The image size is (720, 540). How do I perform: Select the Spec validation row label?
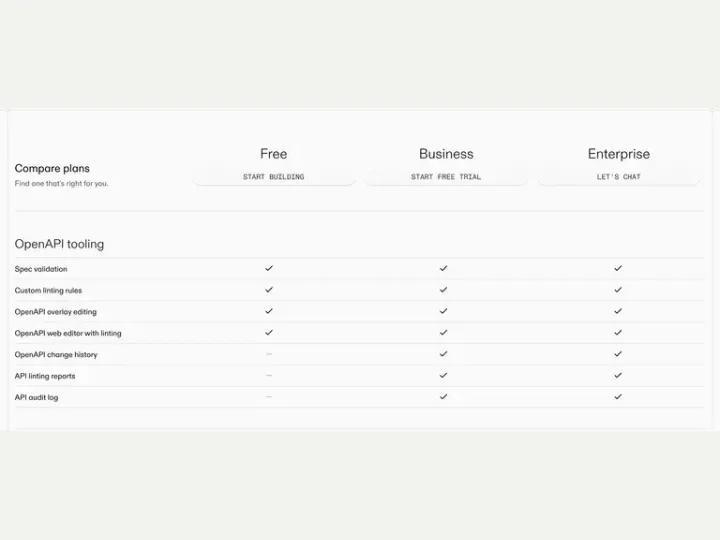(x=41, y=269)
